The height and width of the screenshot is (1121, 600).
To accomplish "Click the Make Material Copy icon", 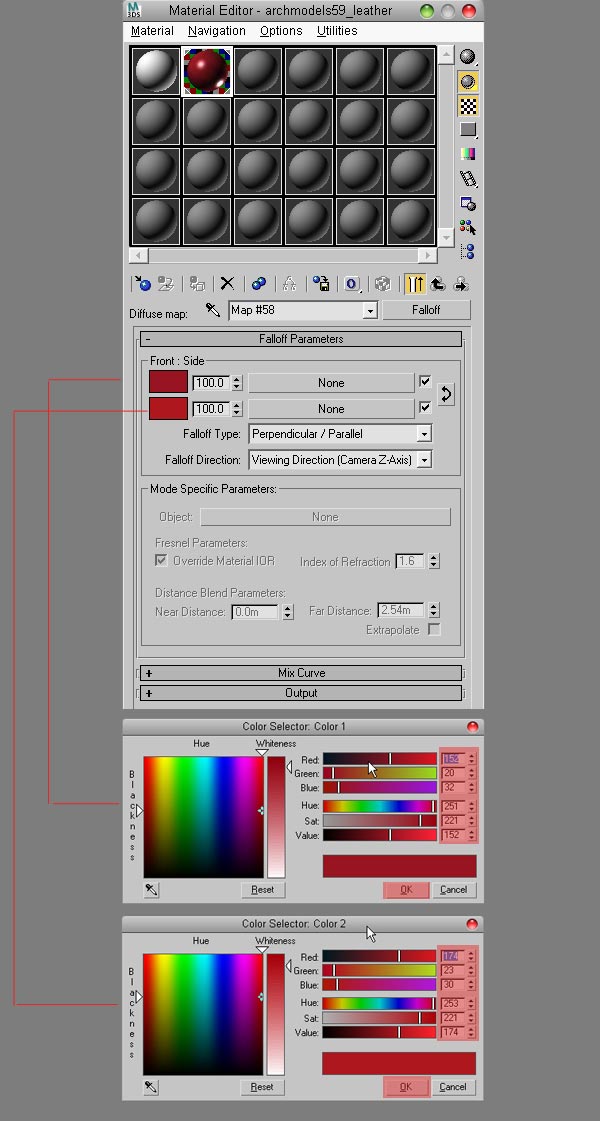I will [259, 284].
